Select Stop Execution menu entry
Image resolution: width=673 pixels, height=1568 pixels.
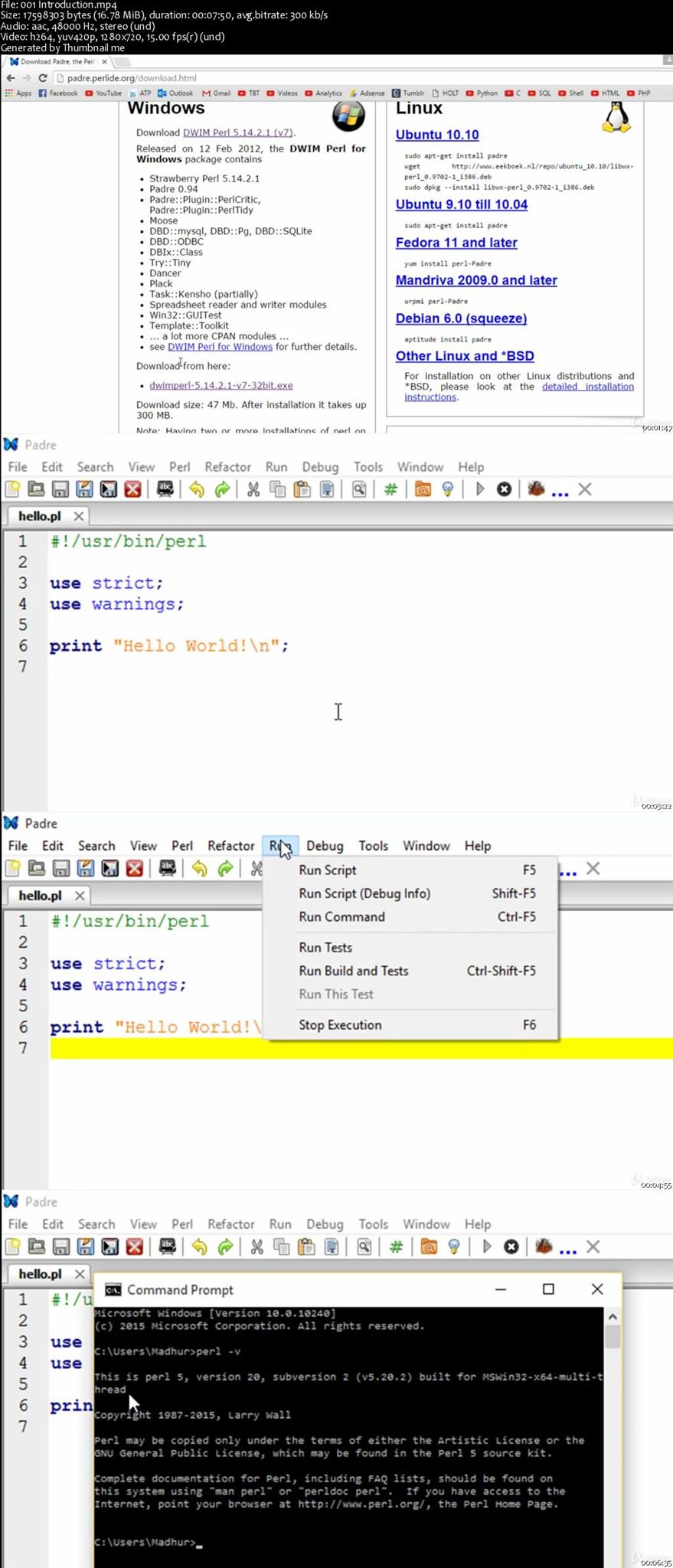[x=340, y=1024]
